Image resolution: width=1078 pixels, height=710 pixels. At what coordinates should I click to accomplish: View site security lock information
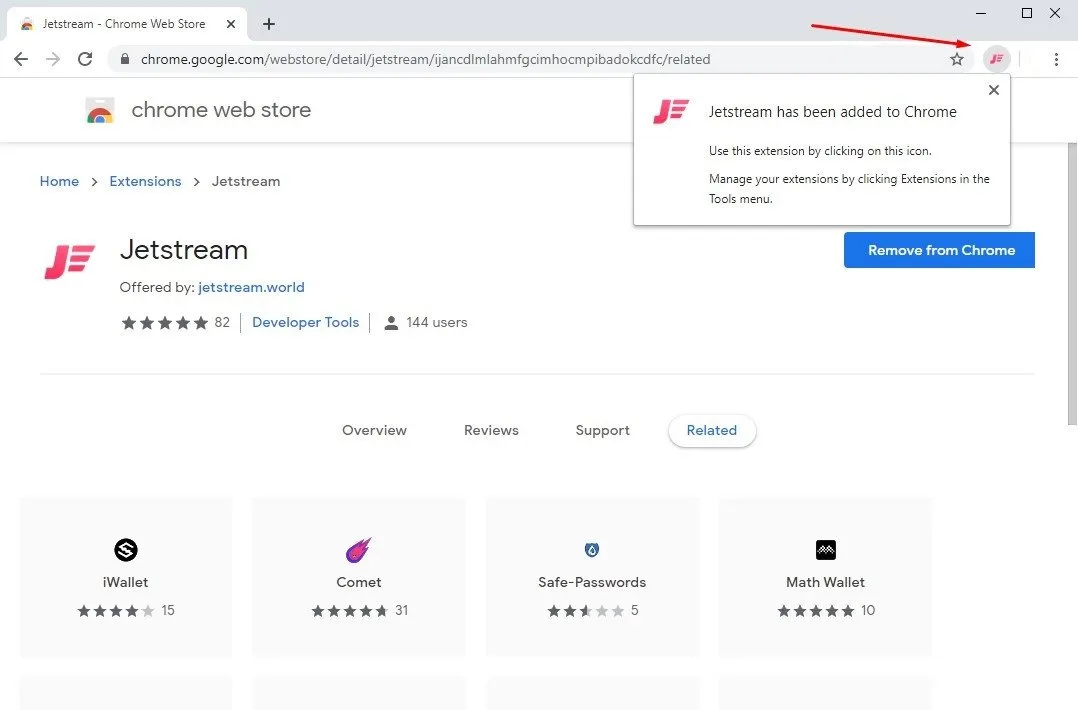point(124,59)
